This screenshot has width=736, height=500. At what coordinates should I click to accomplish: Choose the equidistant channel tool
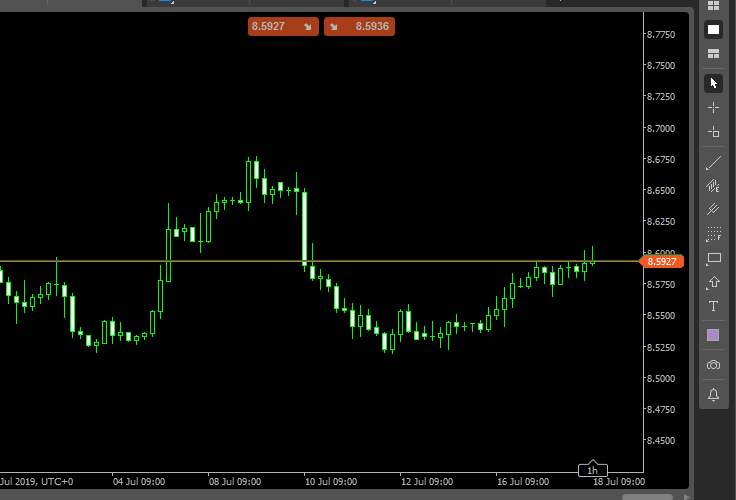click(x=713, y=186)
